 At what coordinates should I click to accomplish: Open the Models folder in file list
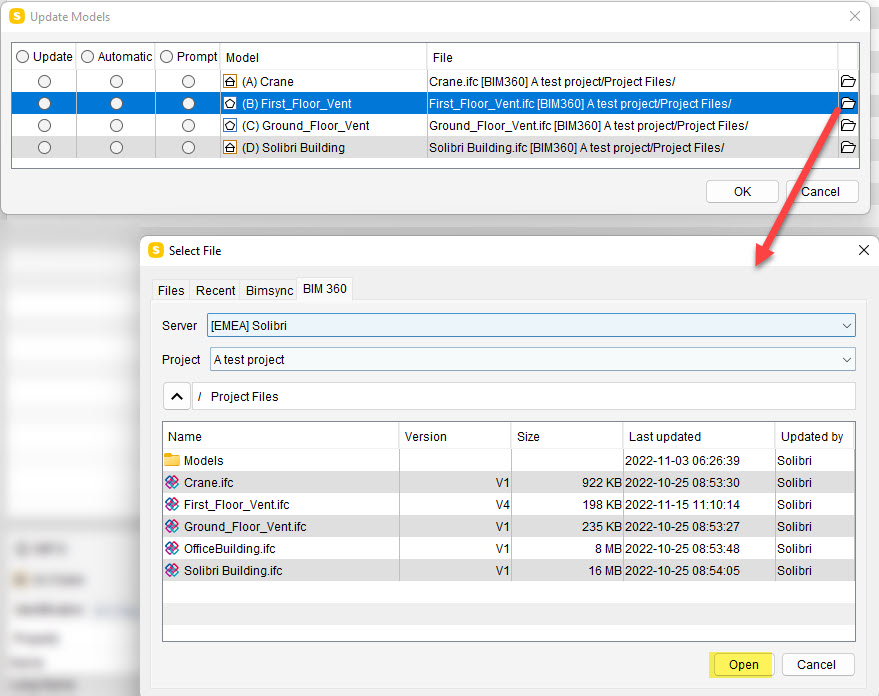203,460
